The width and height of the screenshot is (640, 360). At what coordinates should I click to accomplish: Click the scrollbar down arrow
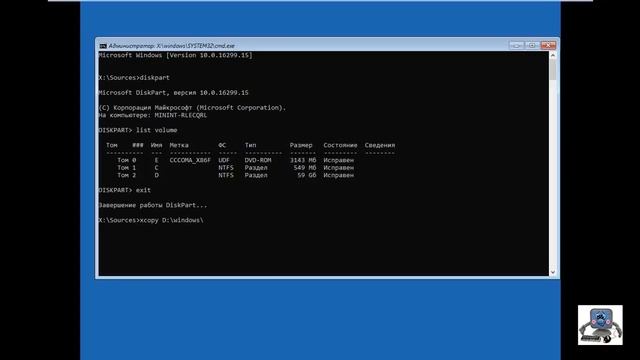(x=553, y=272)
